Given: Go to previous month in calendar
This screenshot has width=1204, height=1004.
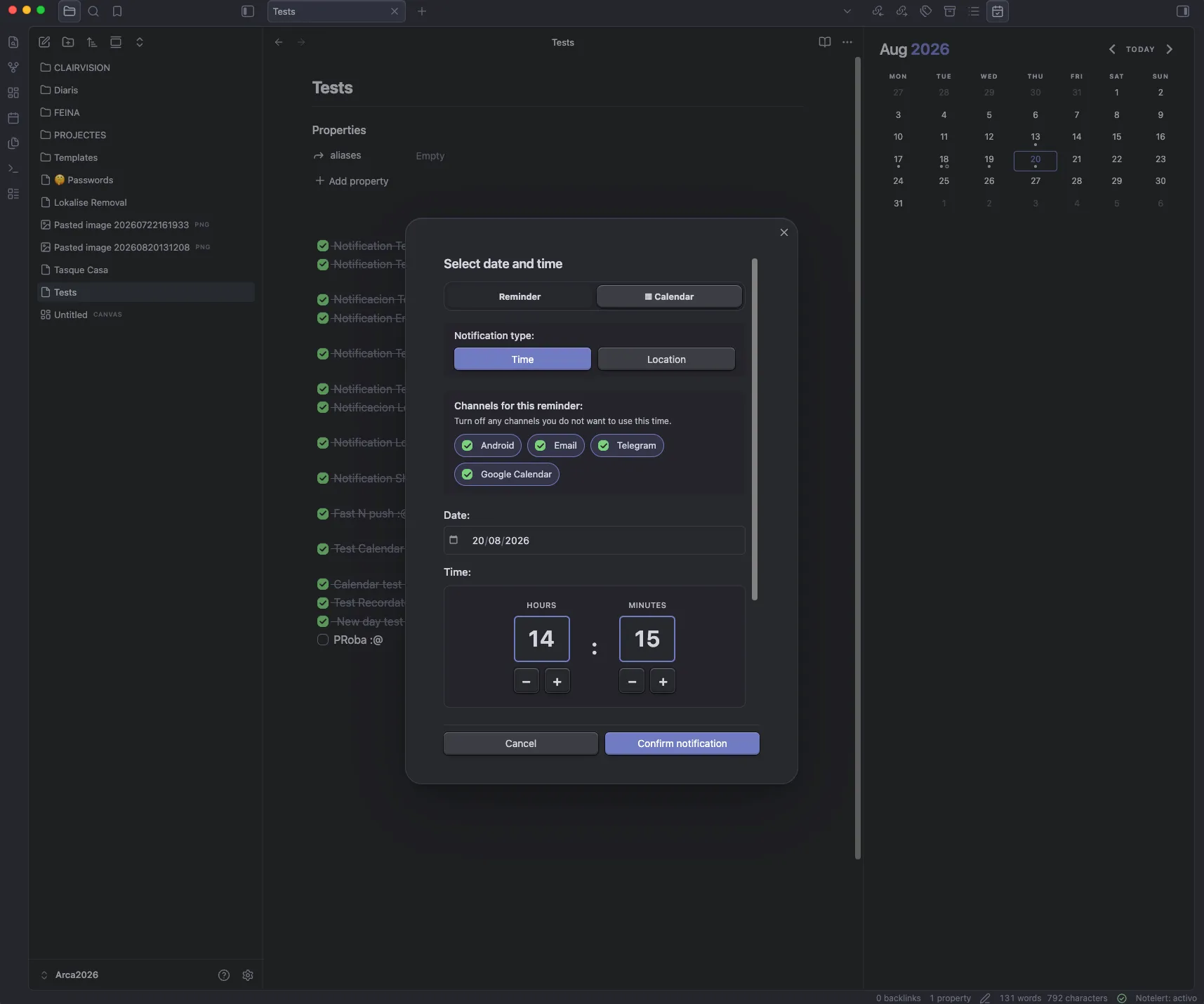Looking at the screenshot, I should [x=1112, y=49].
